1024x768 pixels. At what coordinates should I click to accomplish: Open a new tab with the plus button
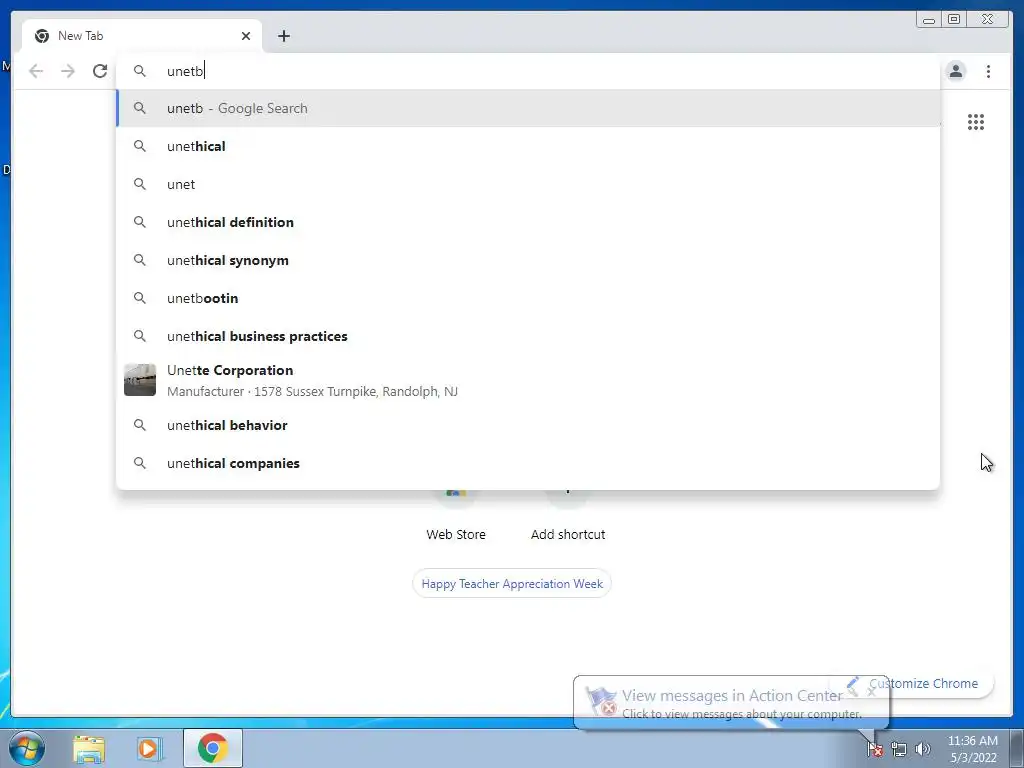click(283, 36)
